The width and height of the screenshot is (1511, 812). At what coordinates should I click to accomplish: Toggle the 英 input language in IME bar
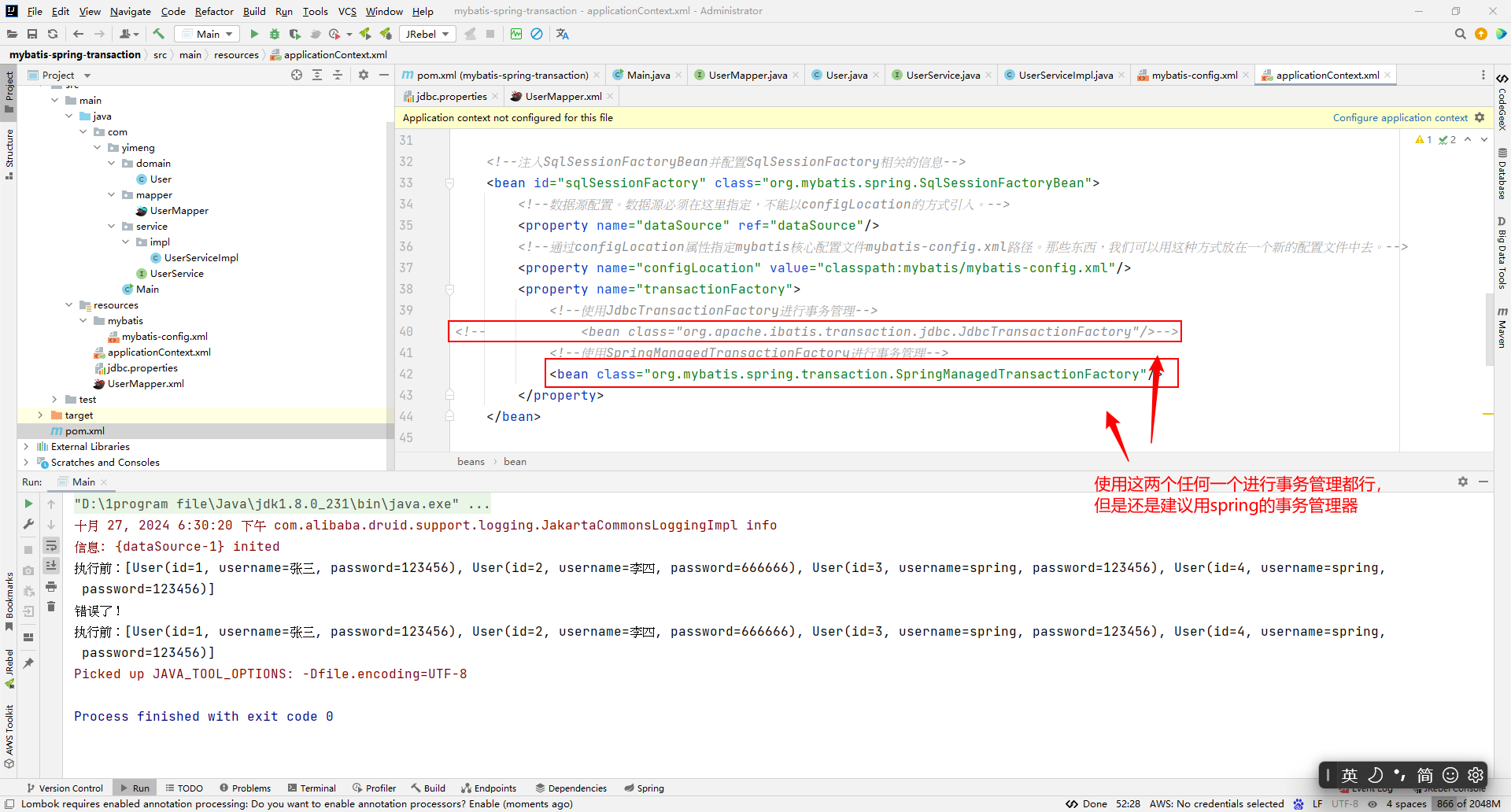click(x=1350, y=775)
